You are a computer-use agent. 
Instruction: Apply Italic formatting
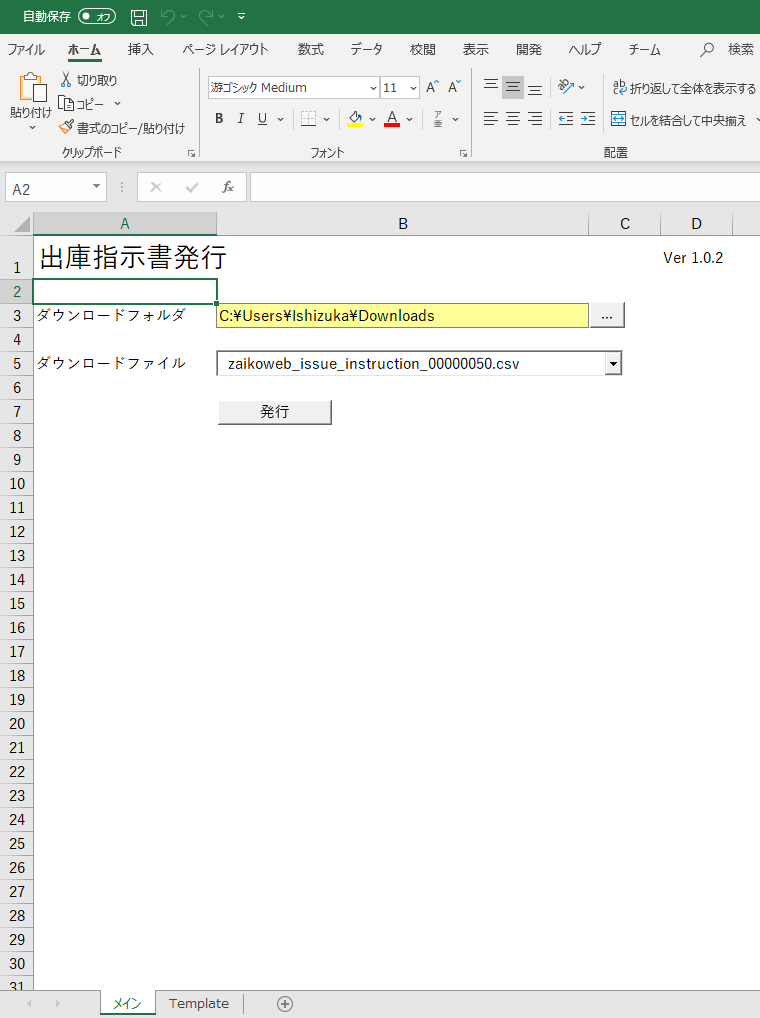click(x=240, y=119)
